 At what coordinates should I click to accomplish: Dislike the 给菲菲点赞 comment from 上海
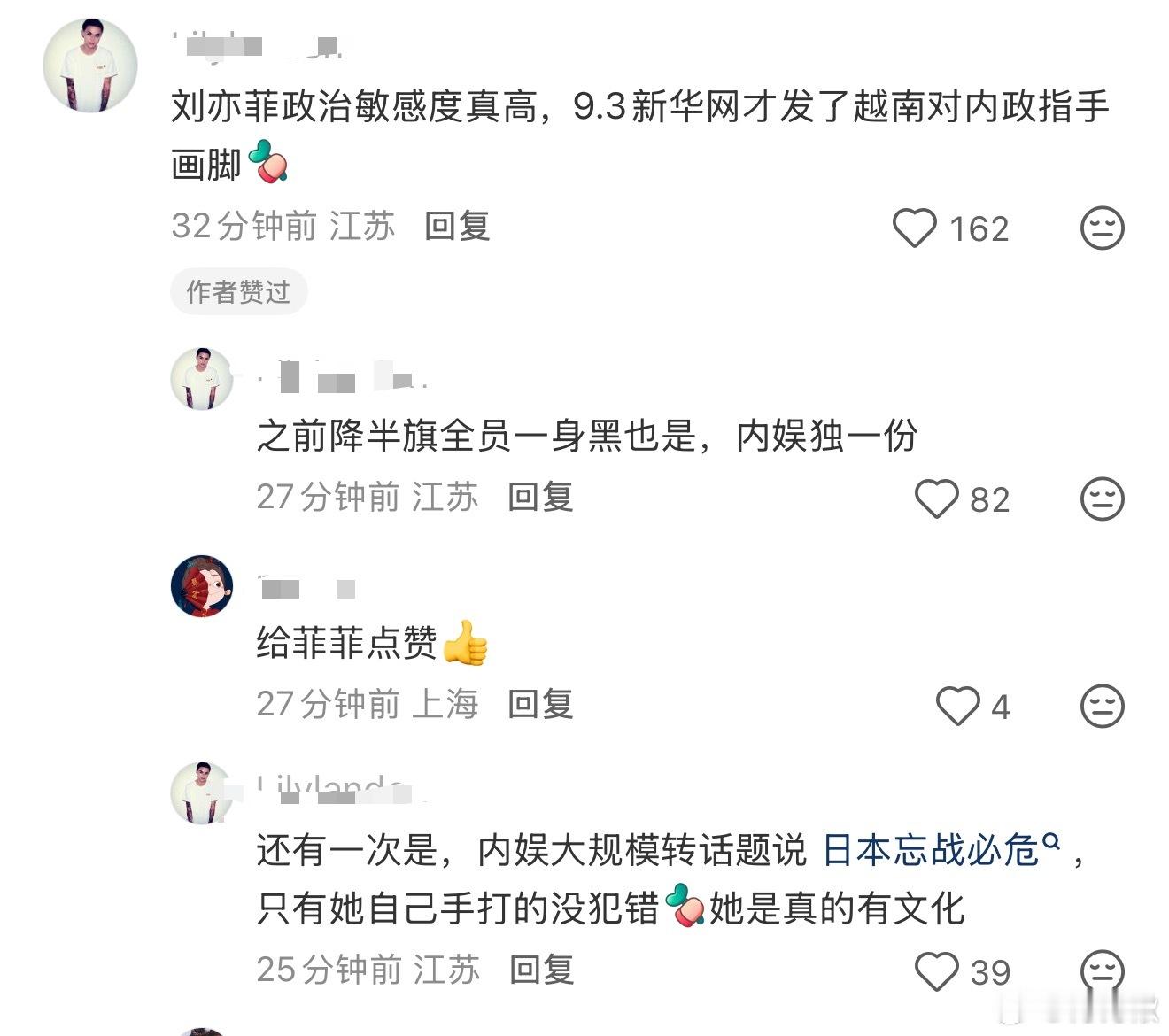coord(1103,706)
